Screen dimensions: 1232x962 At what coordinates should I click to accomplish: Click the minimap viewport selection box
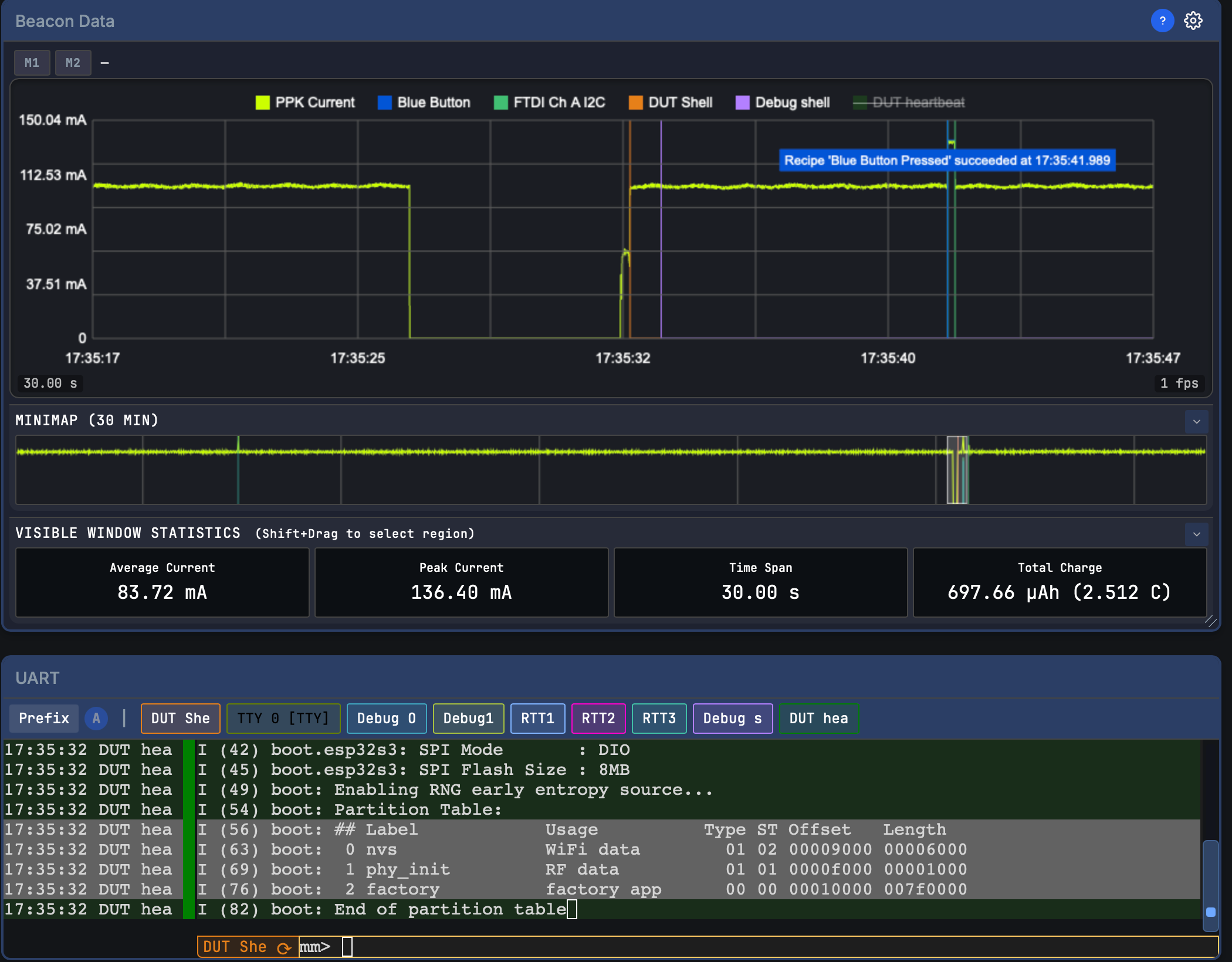(x=957, y=469)
